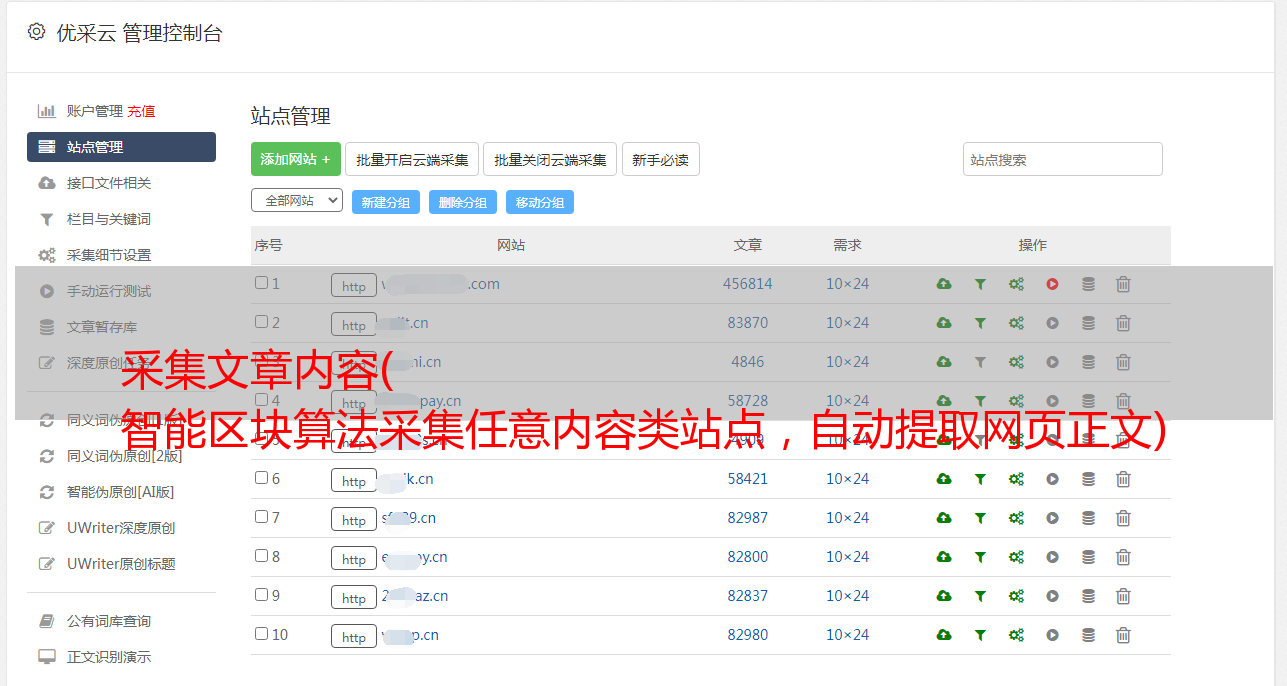Open the filter funnel icon for row 7
This screenshot has width=1287, height=686.
point(980,518)
